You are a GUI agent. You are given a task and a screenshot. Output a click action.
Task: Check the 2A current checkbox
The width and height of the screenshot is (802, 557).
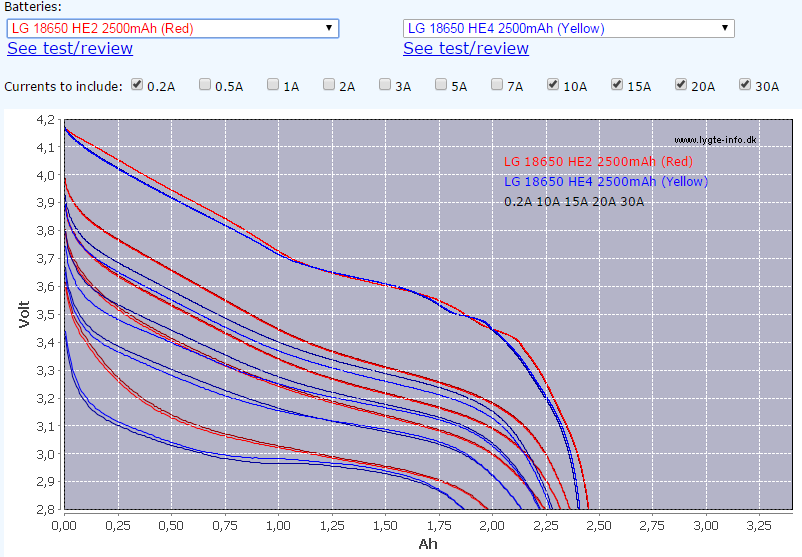tap(329, 84)
